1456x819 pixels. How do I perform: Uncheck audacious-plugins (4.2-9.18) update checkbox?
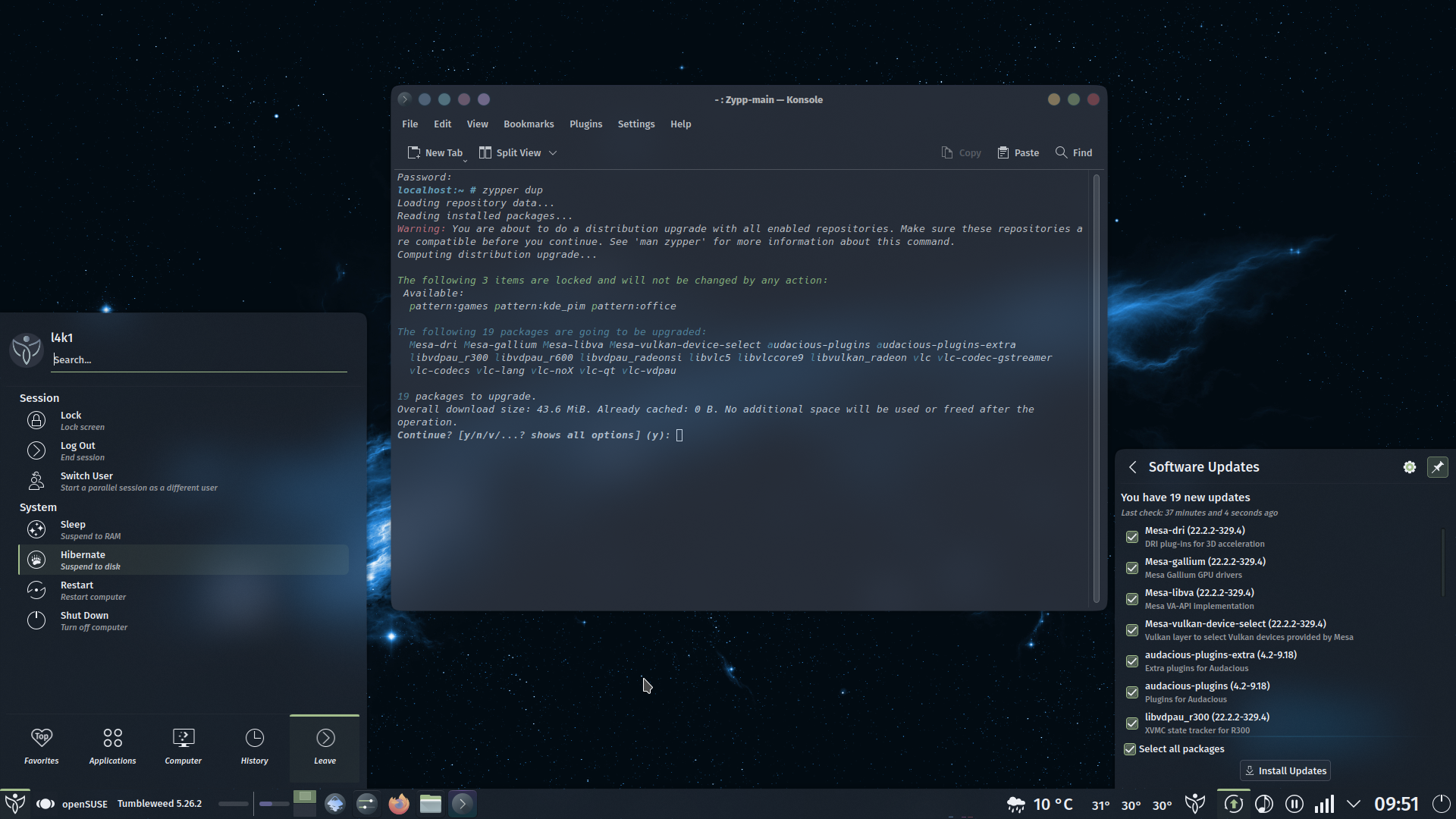1132,692
